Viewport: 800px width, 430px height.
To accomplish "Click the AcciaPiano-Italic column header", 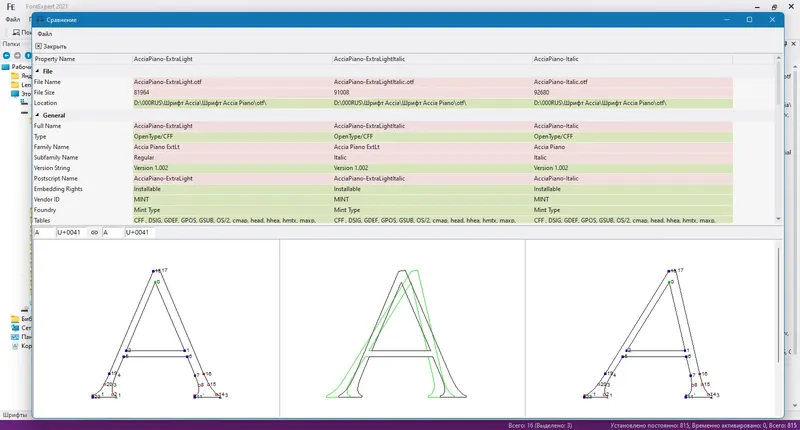I will point(633,59).
